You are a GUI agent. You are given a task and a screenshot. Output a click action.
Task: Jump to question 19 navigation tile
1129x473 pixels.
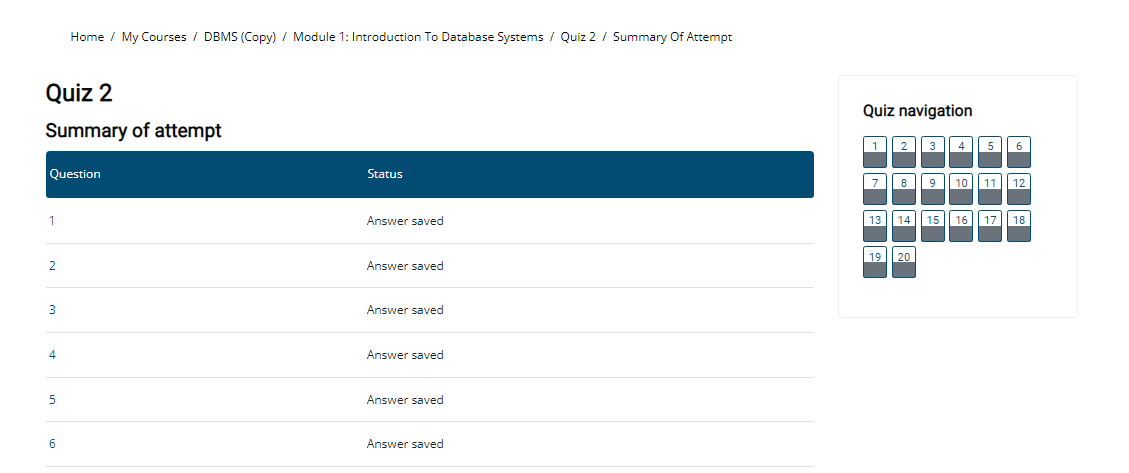[875, 262]
